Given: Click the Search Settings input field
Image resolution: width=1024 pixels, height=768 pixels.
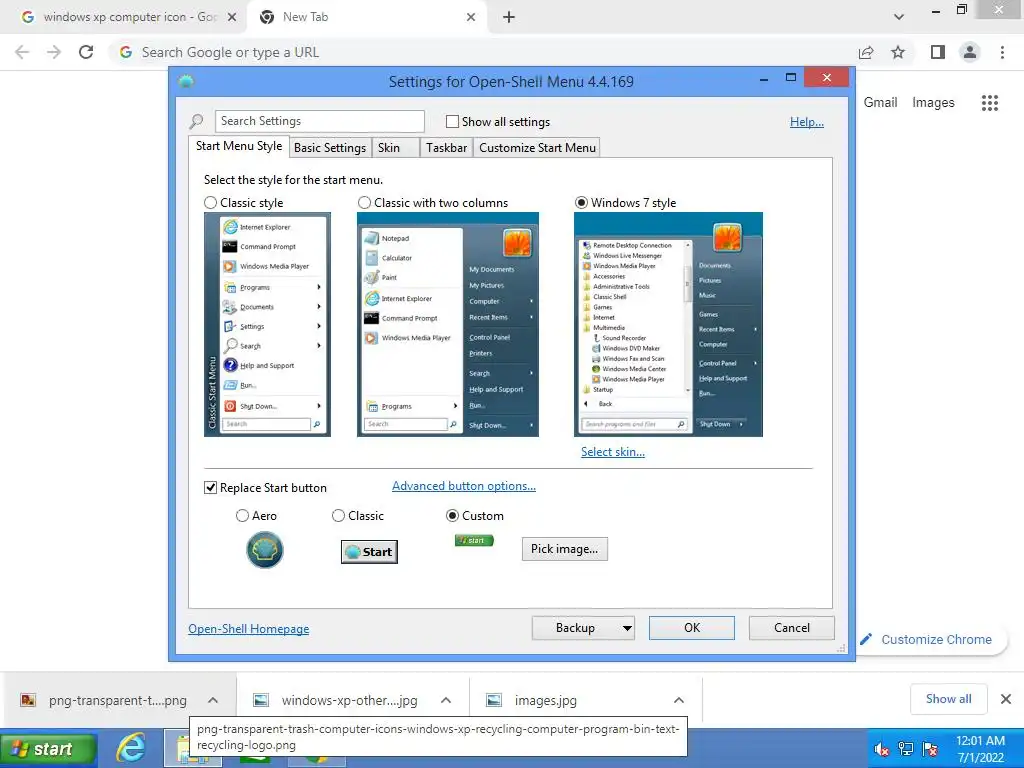Looking at the screenshot, I should pyautogui.click(x=319, y=121).
